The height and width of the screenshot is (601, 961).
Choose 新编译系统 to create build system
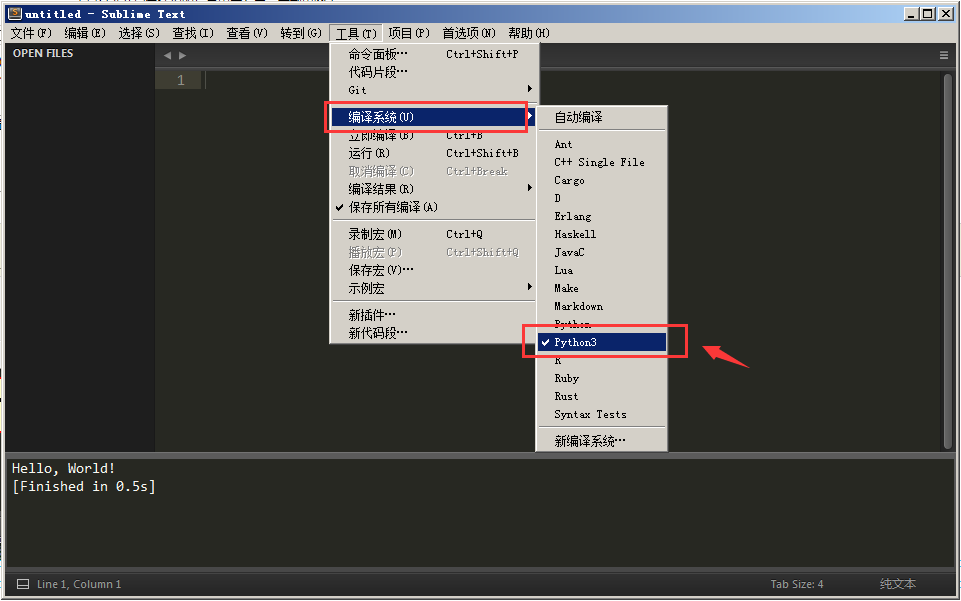(602, 440)
